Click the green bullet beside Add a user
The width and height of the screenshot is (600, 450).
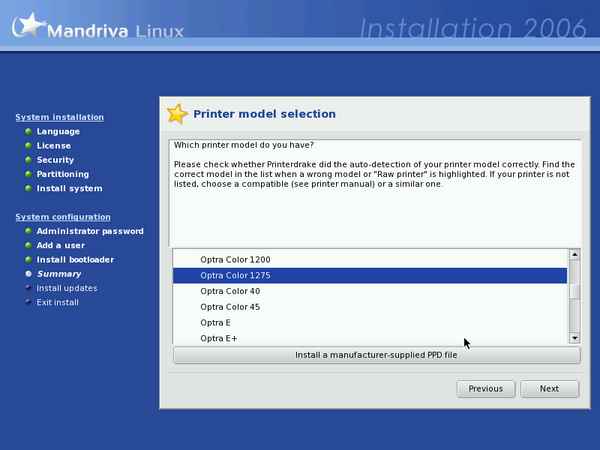coord(28,245)
